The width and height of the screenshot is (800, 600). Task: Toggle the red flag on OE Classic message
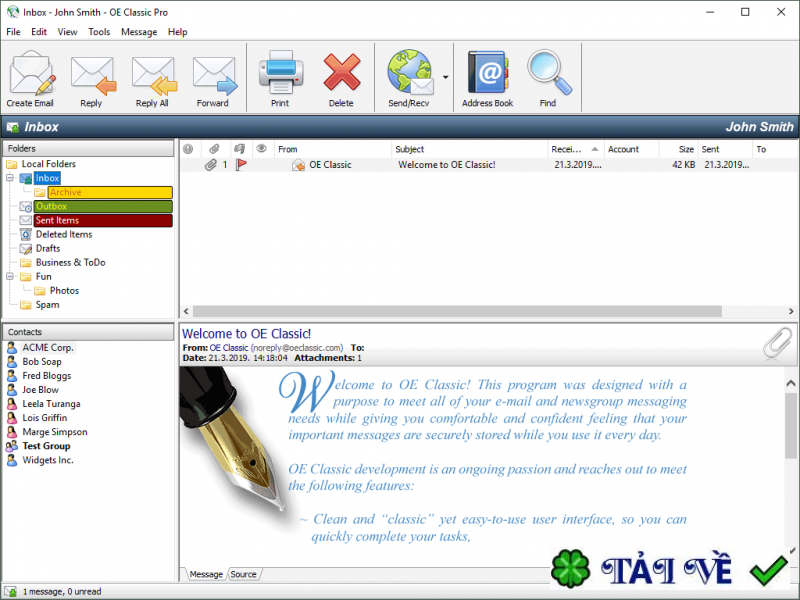point(241,164)
